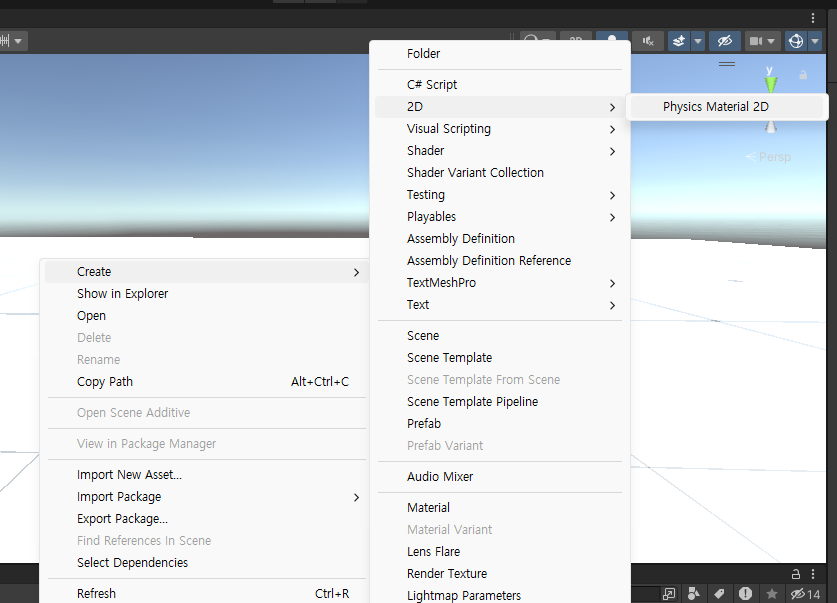Toggle hidden packages visibility showing 14

806,594
